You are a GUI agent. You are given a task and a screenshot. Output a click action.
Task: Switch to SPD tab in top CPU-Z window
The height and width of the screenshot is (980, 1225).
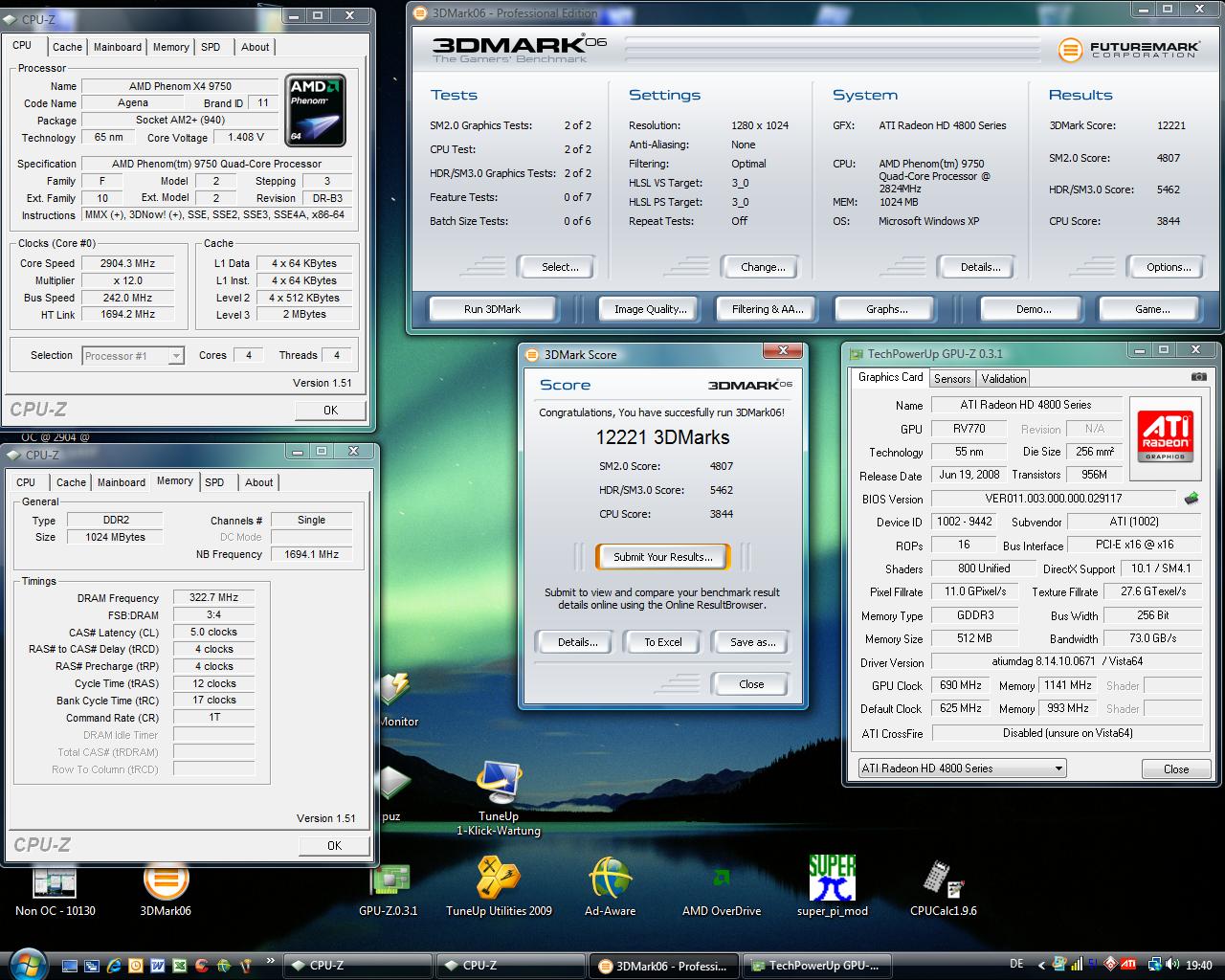tap(212, 47)
